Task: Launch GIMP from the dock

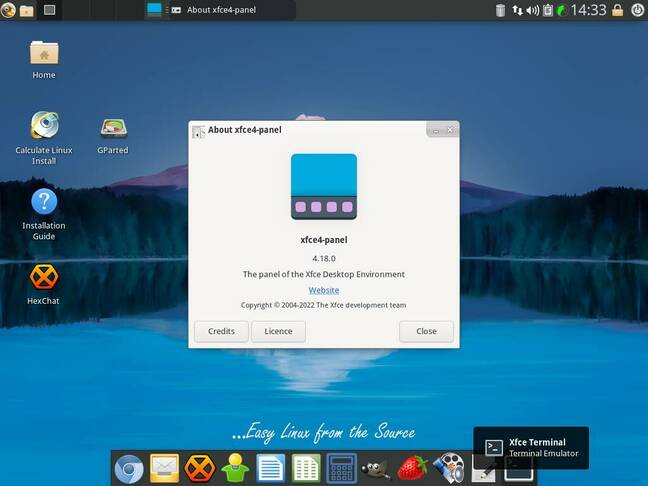Action: pos(376,469)
